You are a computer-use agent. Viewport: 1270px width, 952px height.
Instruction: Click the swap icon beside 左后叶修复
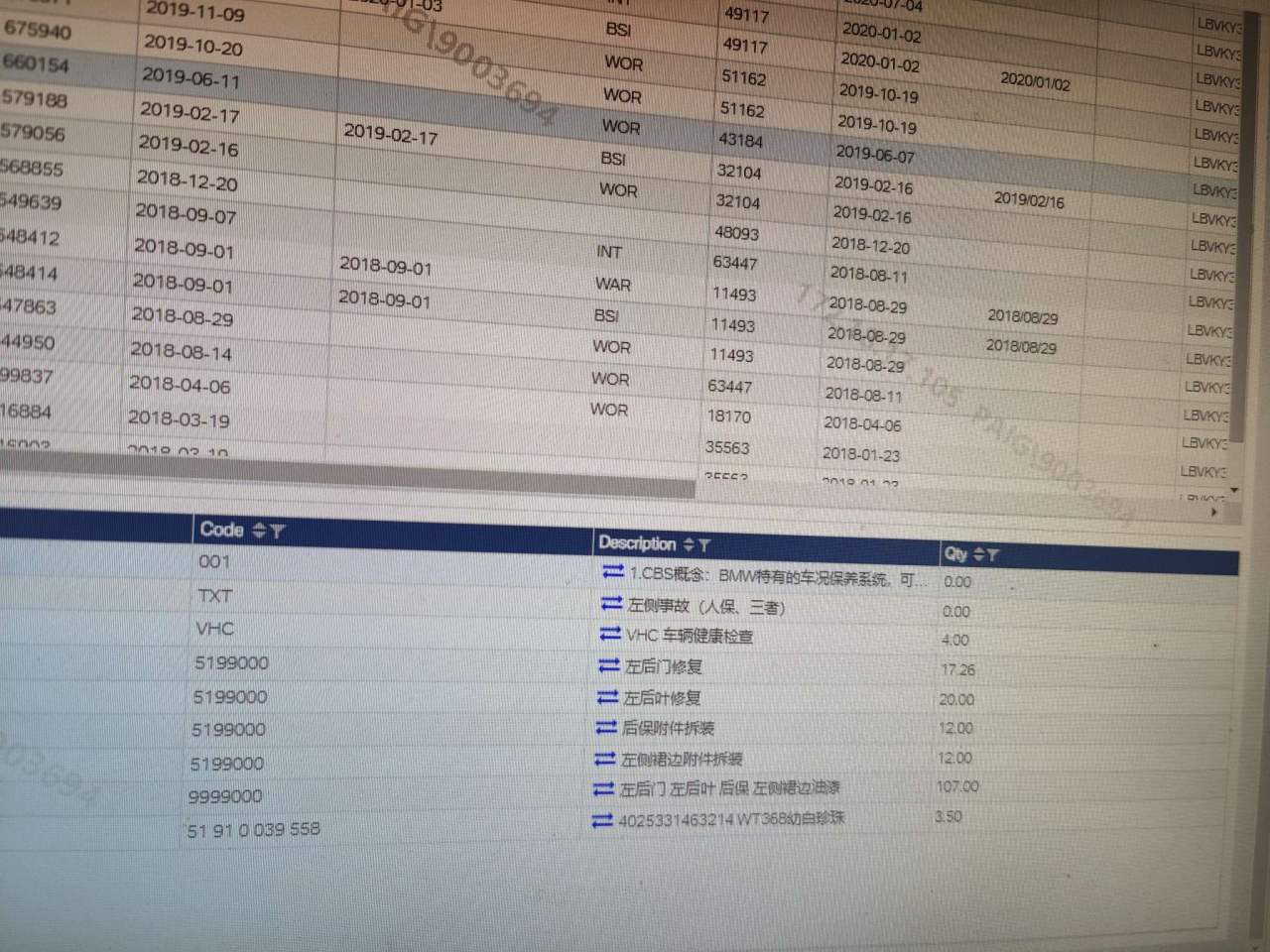click(607, 697)
